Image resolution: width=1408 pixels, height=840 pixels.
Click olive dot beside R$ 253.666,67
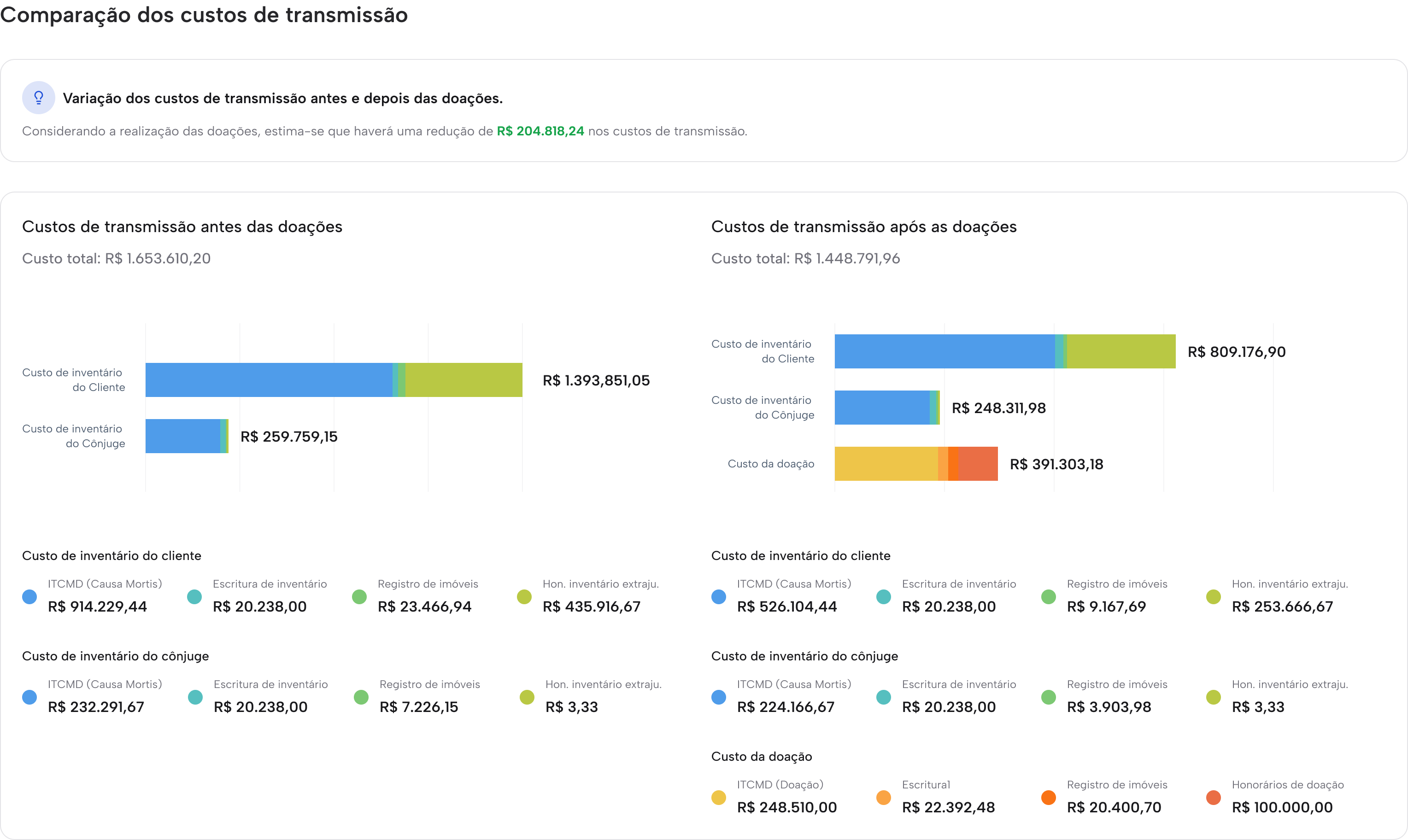(1213, 596)
